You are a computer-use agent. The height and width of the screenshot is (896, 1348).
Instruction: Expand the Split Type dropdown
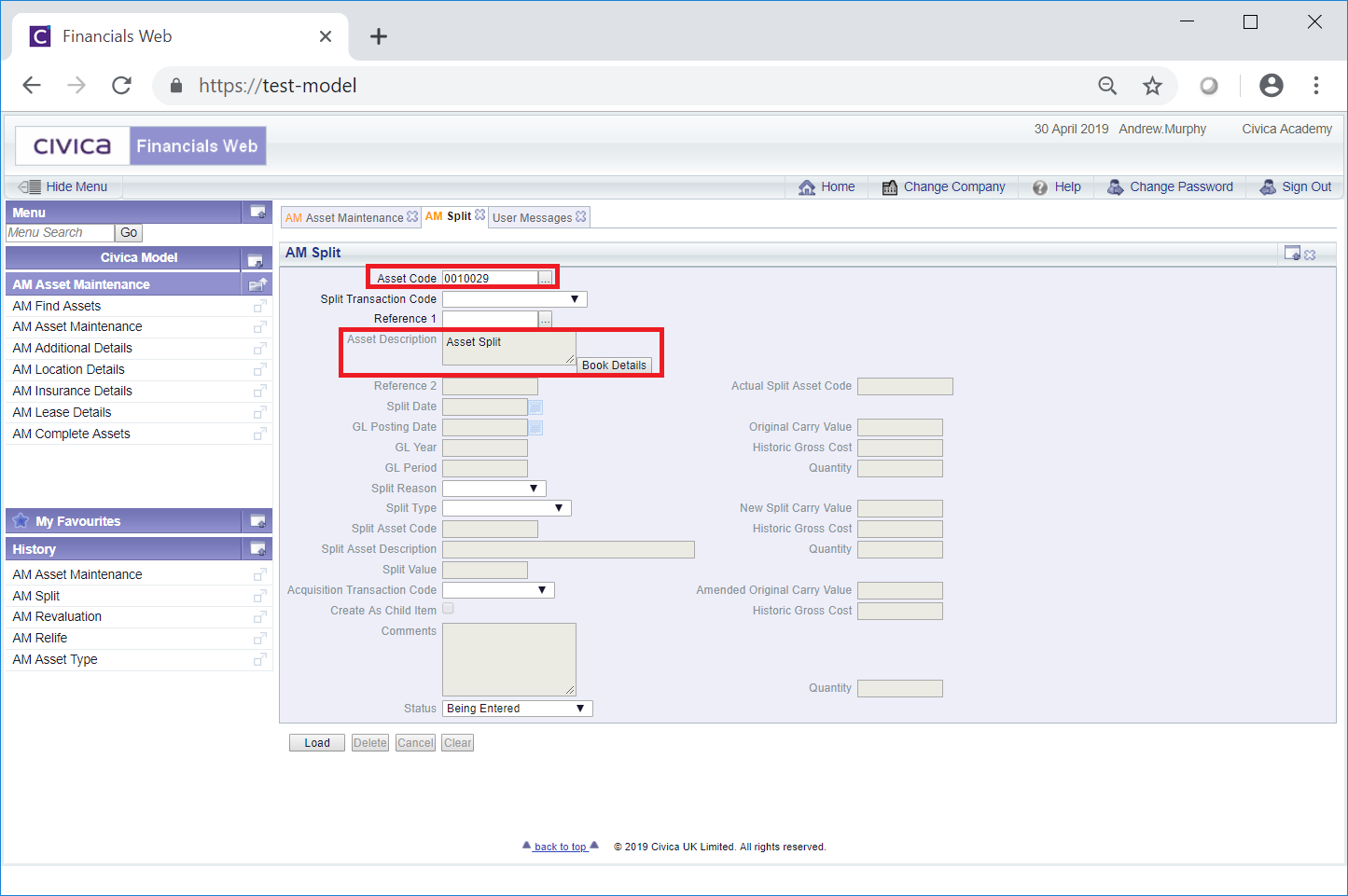[x=507, y=508]
